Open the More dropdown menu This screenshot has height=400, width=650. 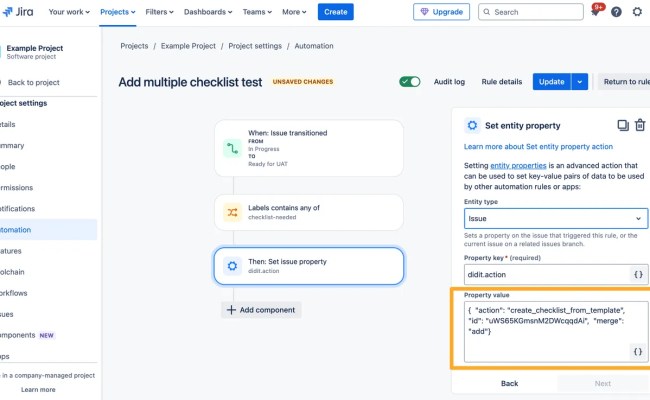coord(294,12)
